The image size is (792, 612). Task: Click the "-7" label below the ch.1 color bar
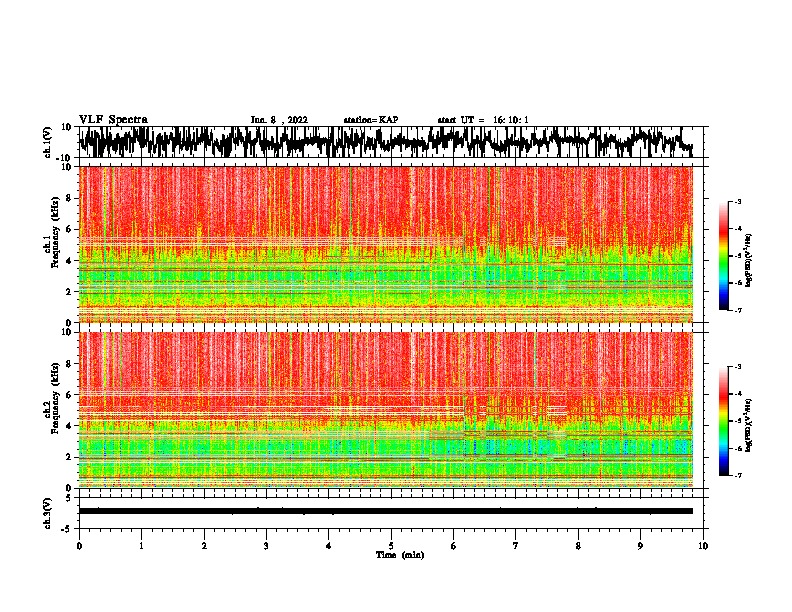[737, 310]
